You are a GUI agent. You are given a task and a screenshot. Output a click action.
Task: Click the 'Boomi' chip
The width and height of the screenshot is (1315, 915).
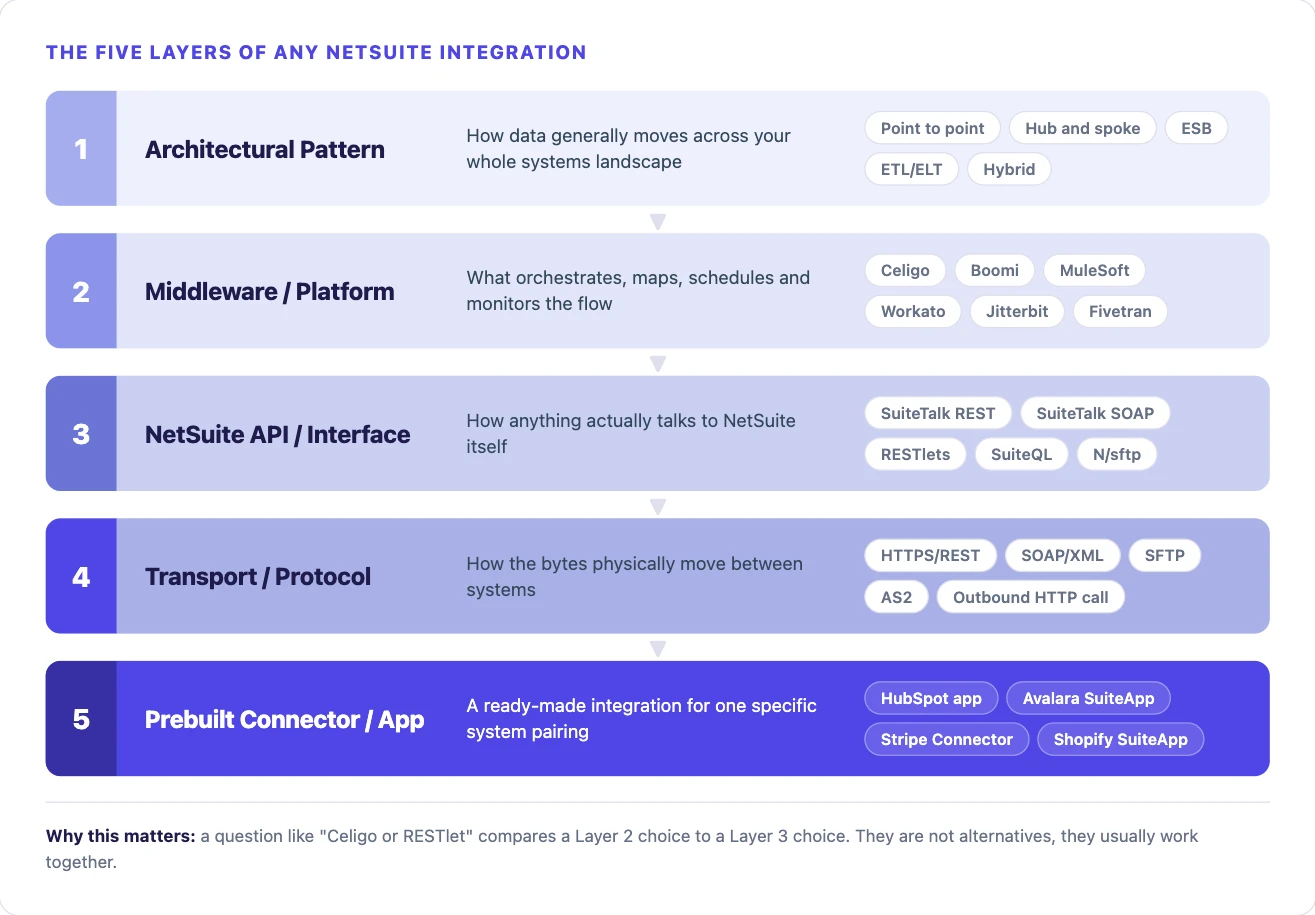pyautogui.click(x=995, y=270)
